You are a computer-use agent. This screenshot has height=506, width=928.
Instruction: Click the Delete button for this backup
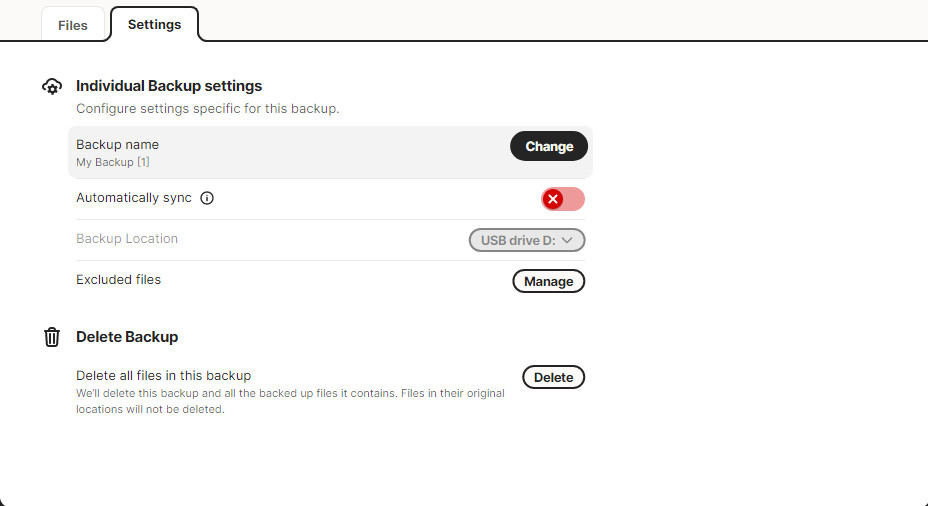pyautogui.click(x=553, y=377)
